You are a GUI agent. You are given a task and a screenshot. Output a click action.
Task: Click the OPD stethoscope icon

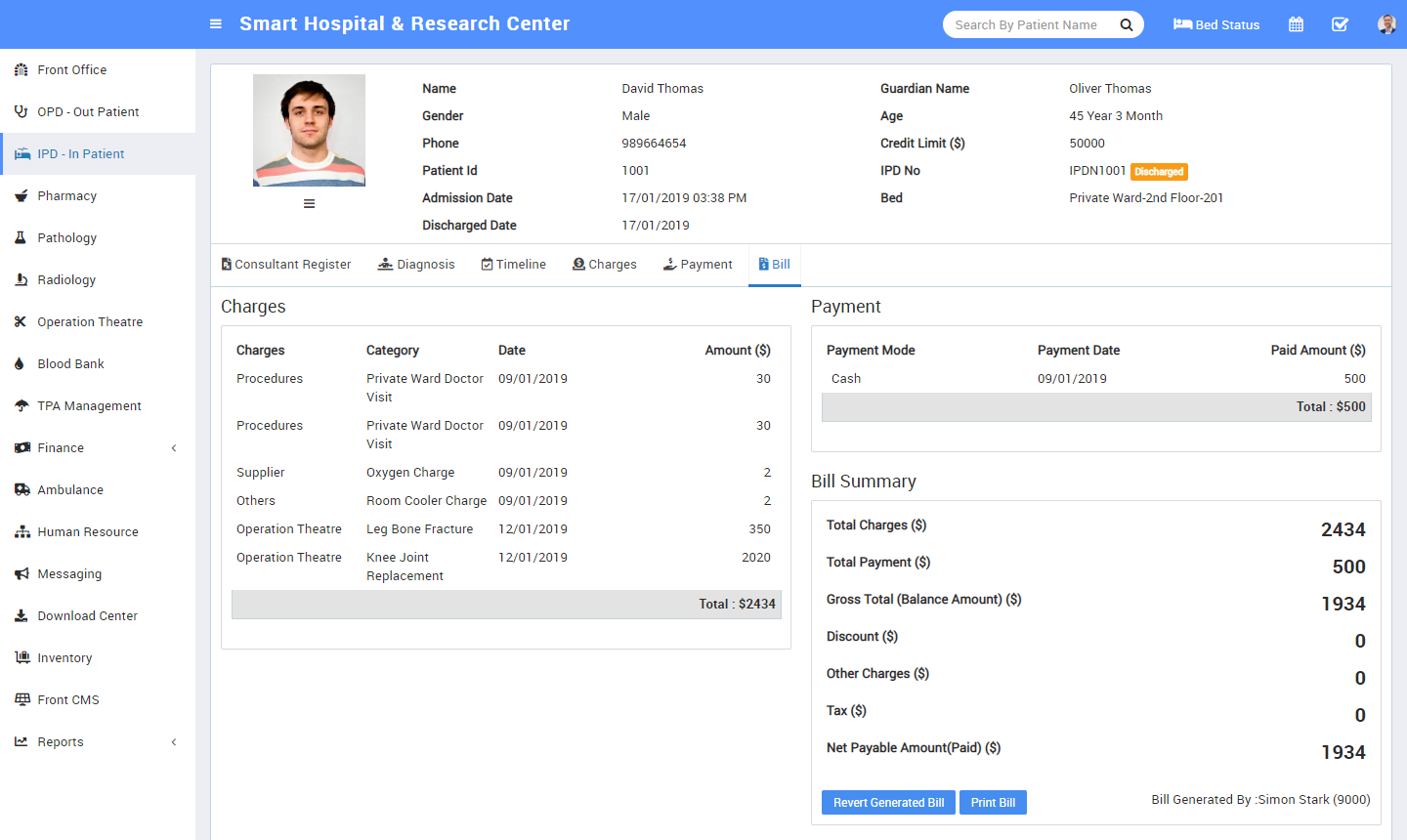pyautogui.click(x=21, y=112)
